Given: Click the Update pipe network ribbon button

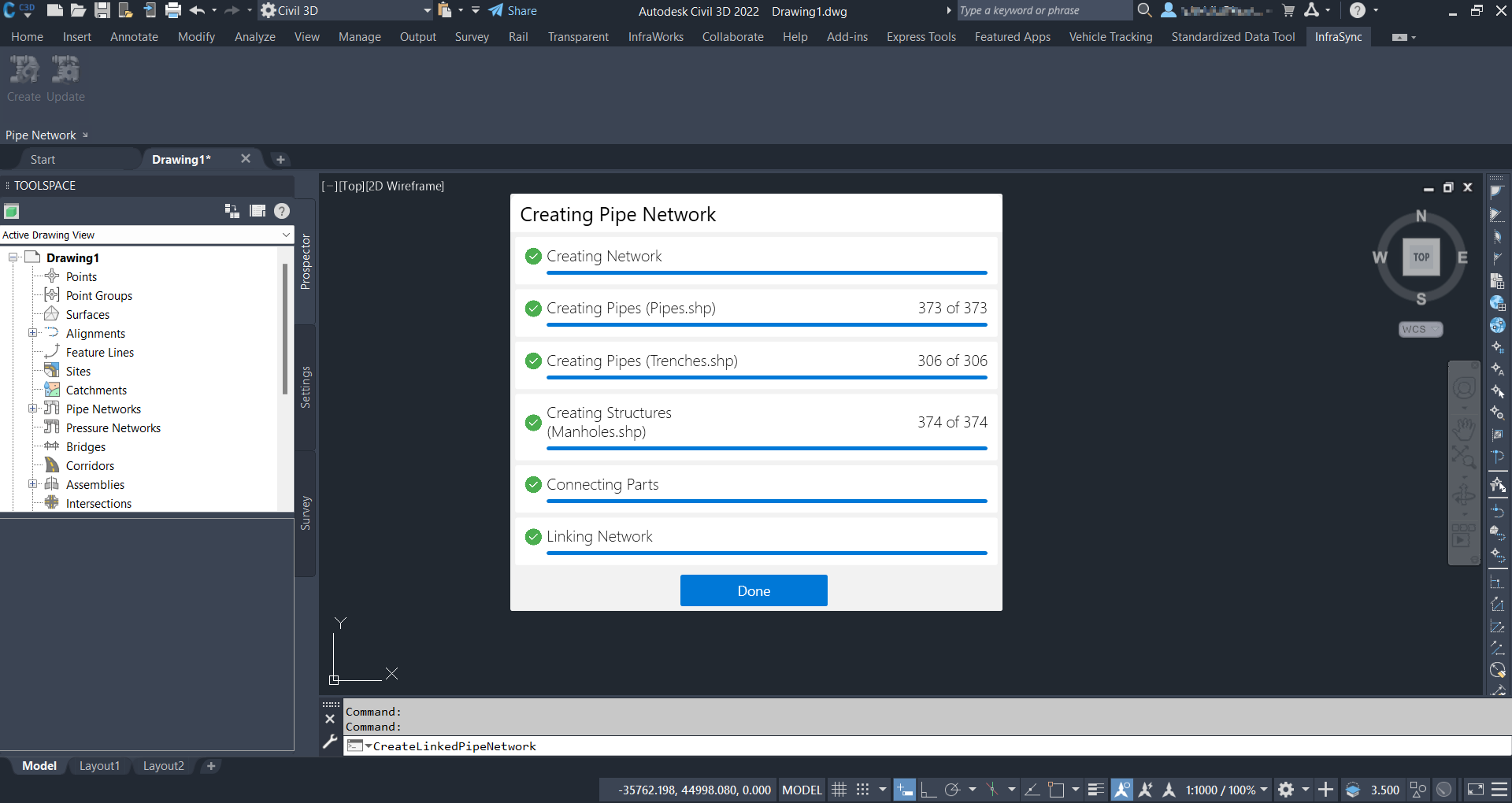Looking at the screenshot, I should tap(65, 79).
